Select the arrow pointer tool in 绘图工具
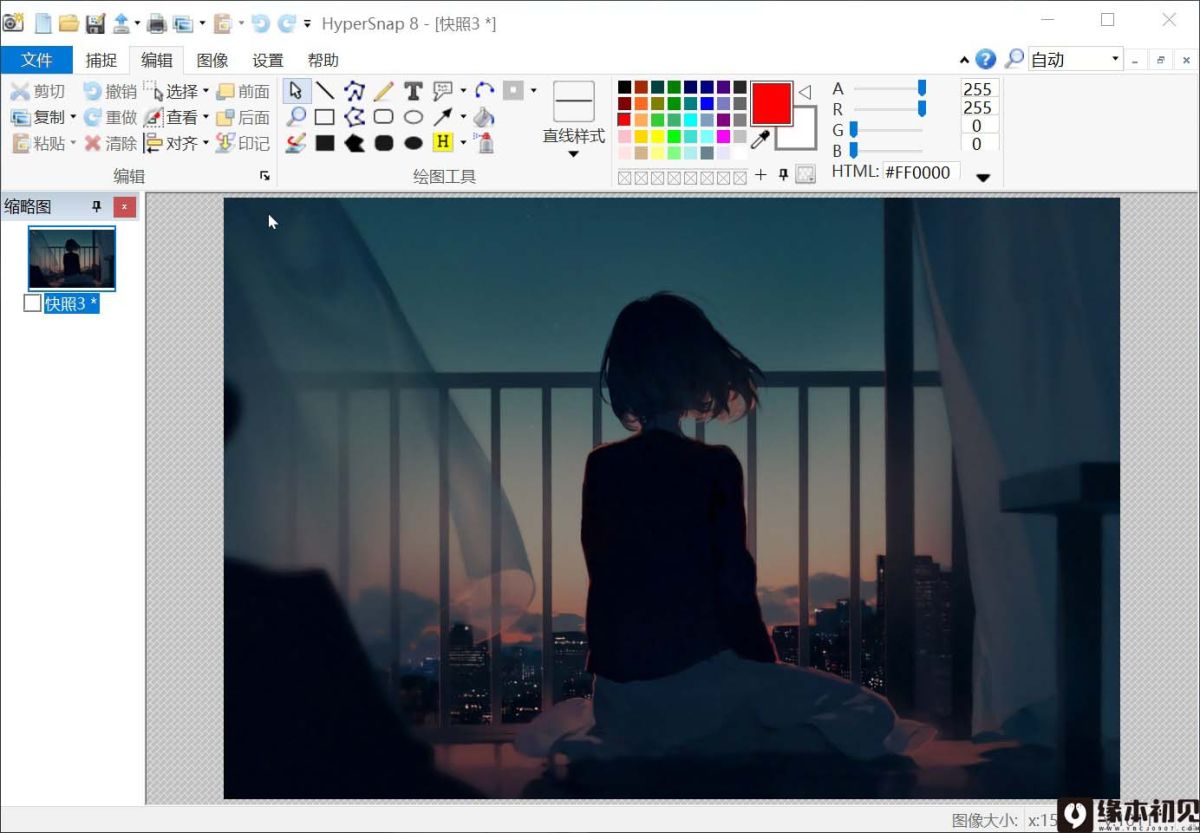The height and width of the screenshot is (833, 1200). (x=296, y=91)
